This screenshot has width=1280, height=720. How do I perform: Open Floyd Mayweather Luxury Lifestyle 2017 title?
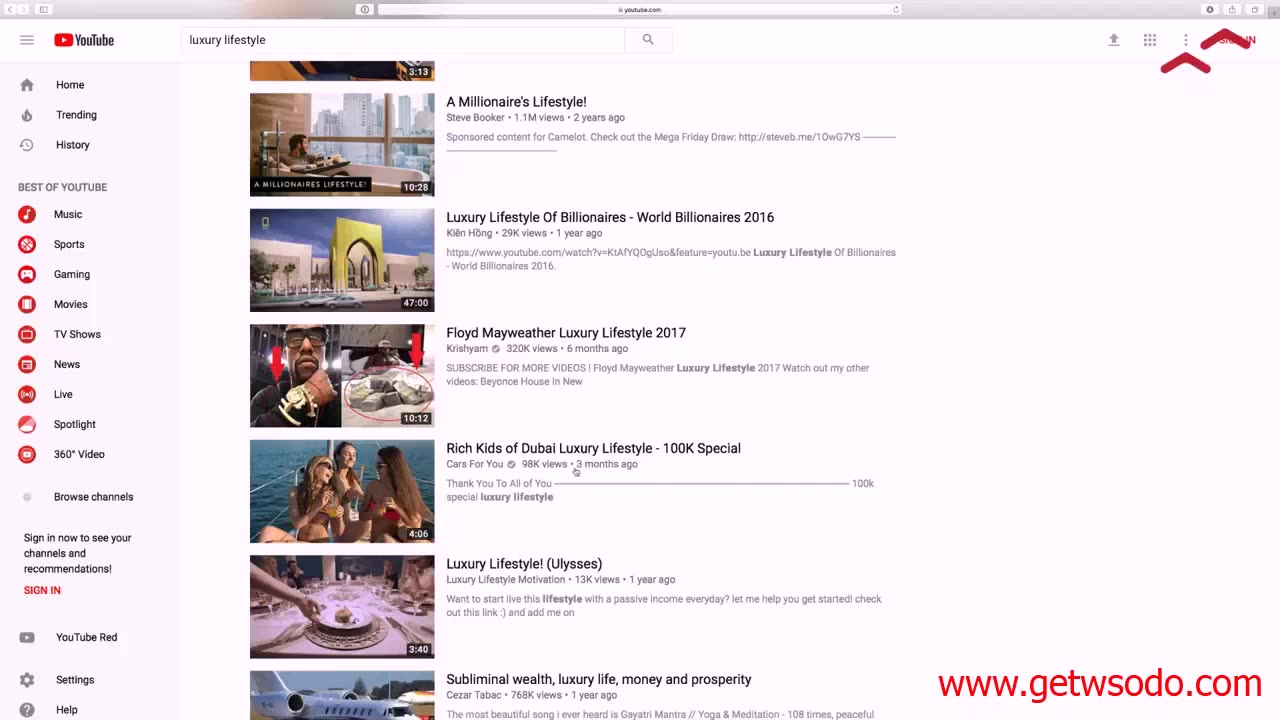(x=566, y=333)
